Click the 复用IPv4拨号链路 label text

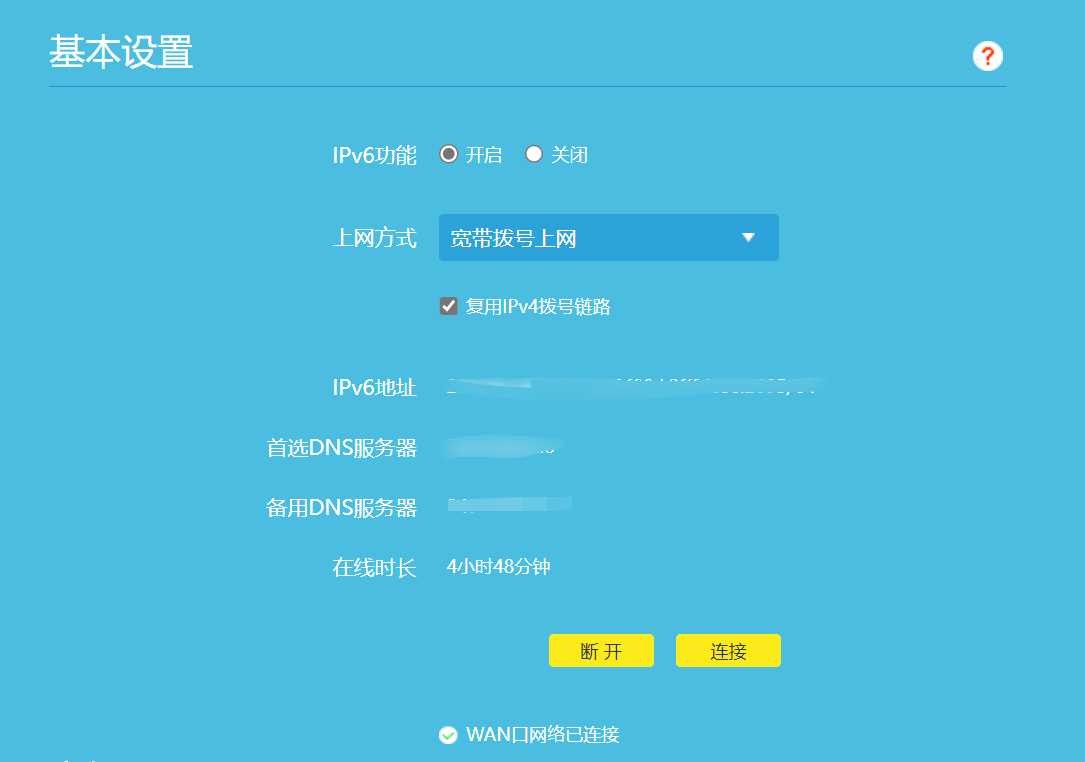[x=538, y=307]
